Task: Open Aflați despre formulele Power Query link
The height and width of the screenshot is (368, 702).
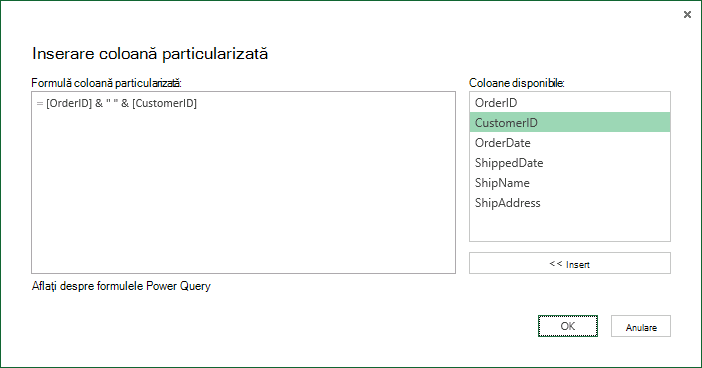Action: click(x=121, y=286)
